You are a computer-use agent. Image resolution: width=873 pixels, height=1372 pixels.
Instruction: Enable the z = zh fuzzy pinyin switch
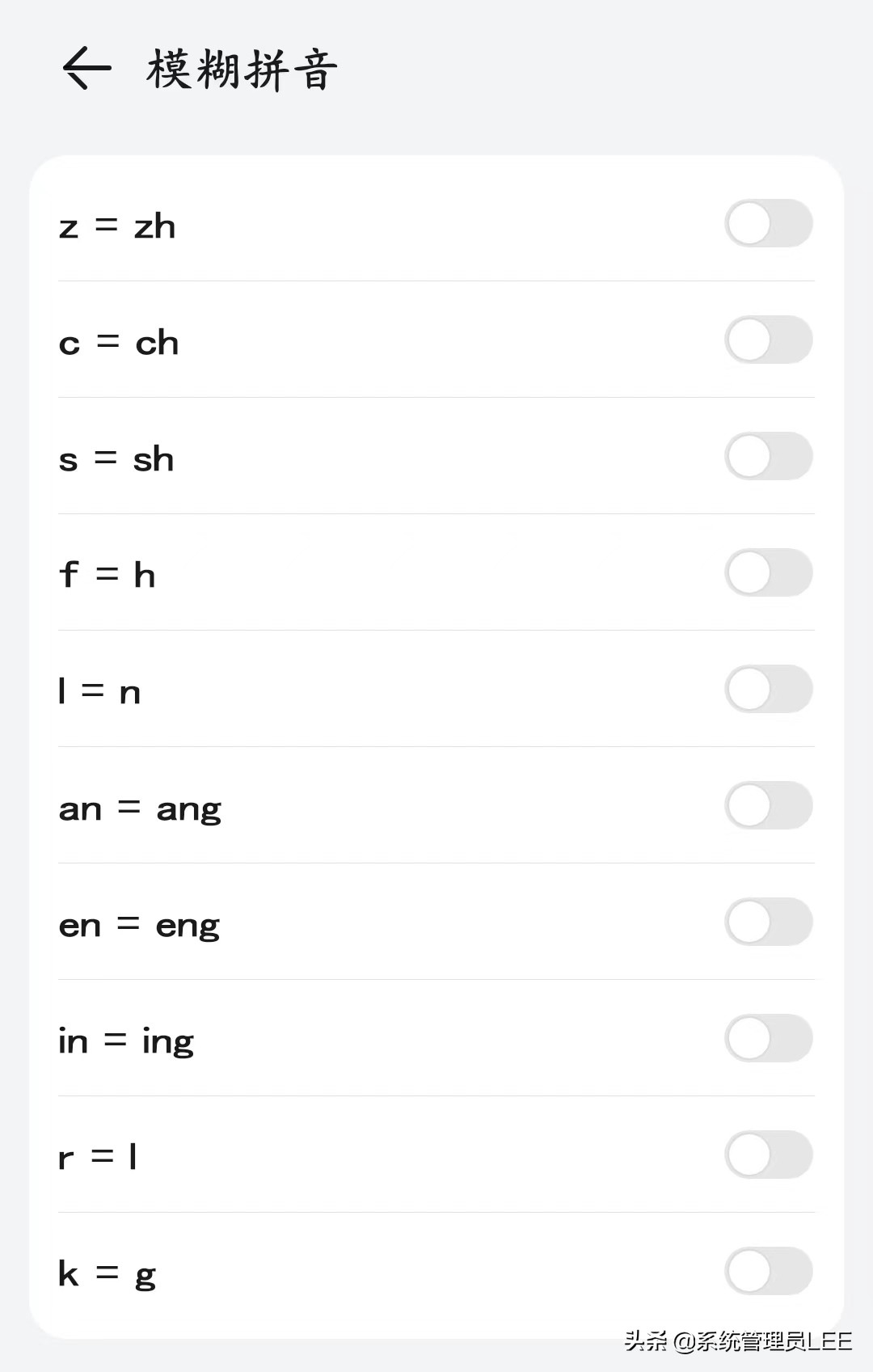pos(768,224)
